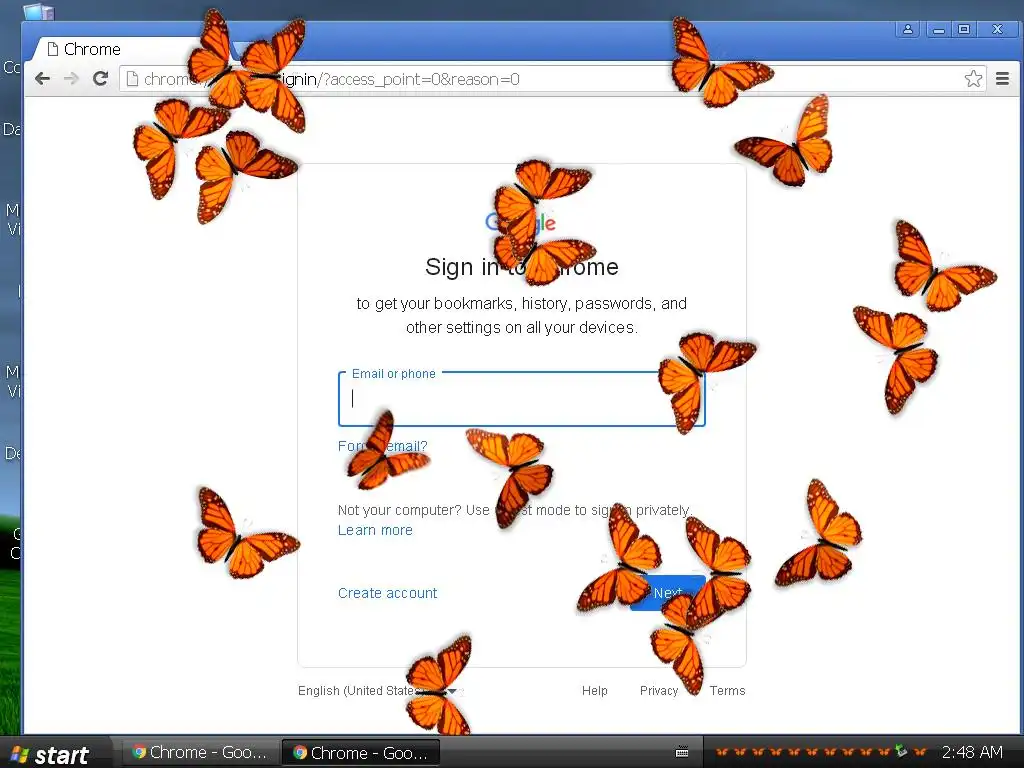
Task: Click the 2:48 AM taskbar clock
Action: point(972,752)
